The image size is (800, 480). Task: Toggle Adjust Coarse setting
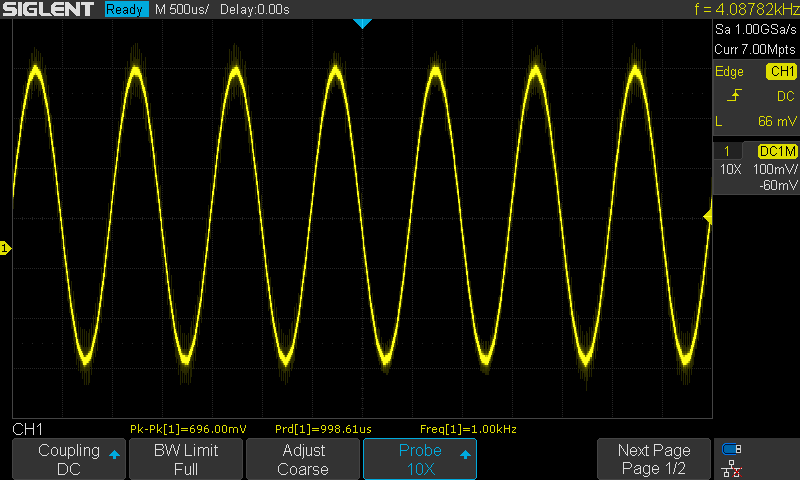pos(303,459)
